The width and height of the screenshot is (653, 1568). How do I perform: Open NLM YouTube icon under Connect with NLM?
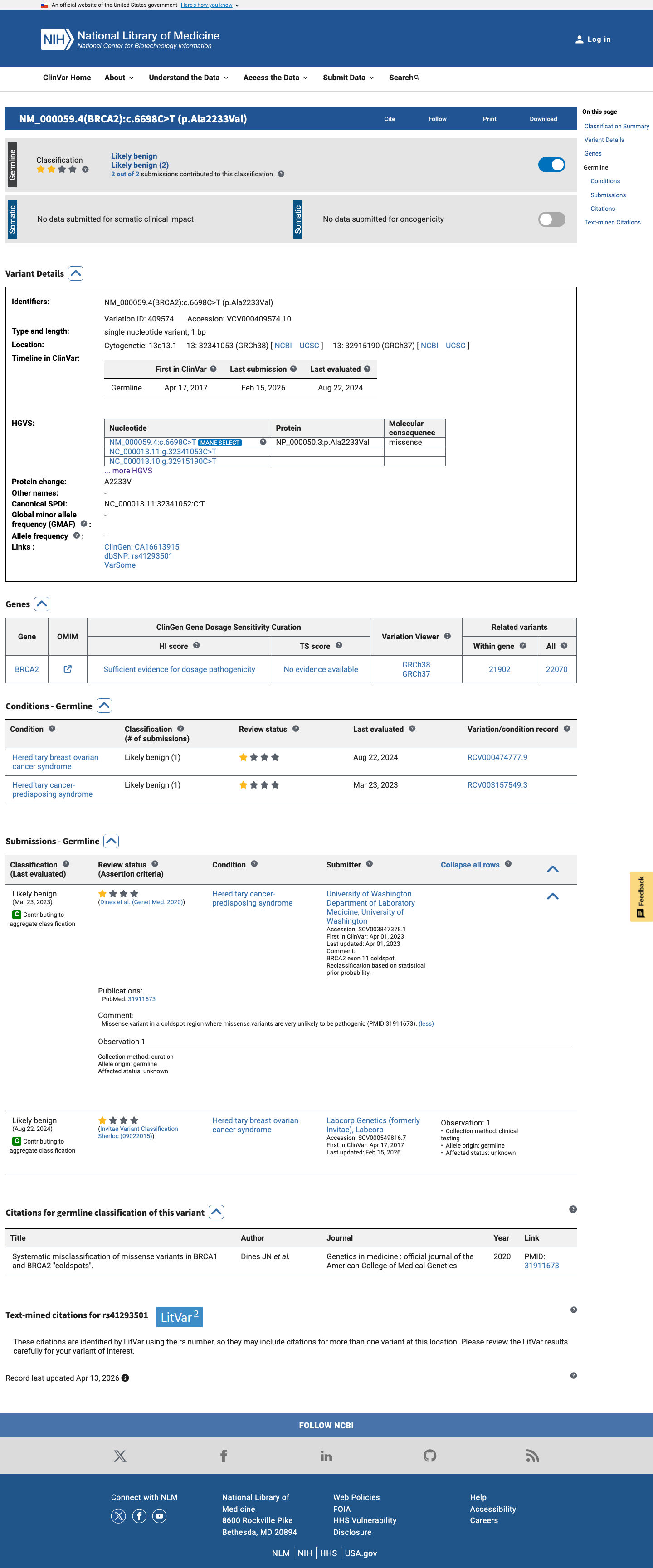coord(160,1516)
